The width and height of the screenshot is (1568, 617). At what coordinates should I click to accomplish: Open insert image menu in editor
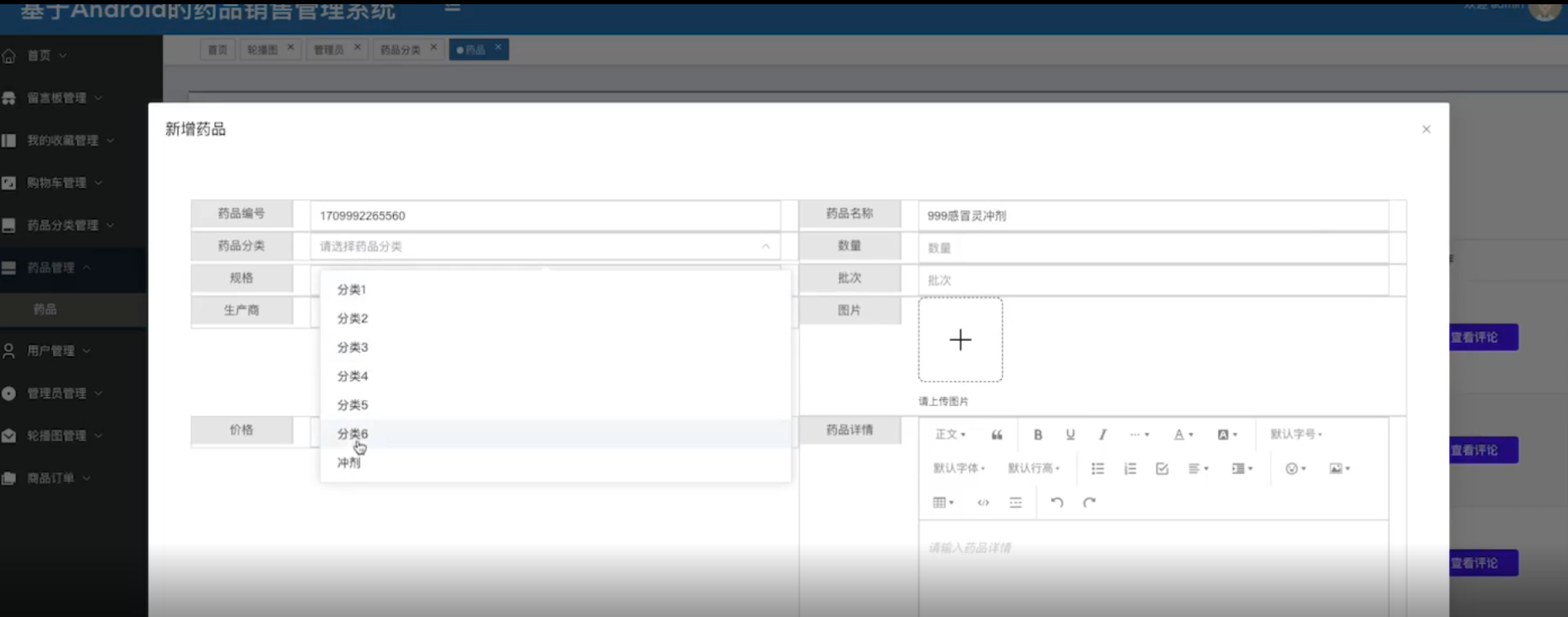(1339, 468)
